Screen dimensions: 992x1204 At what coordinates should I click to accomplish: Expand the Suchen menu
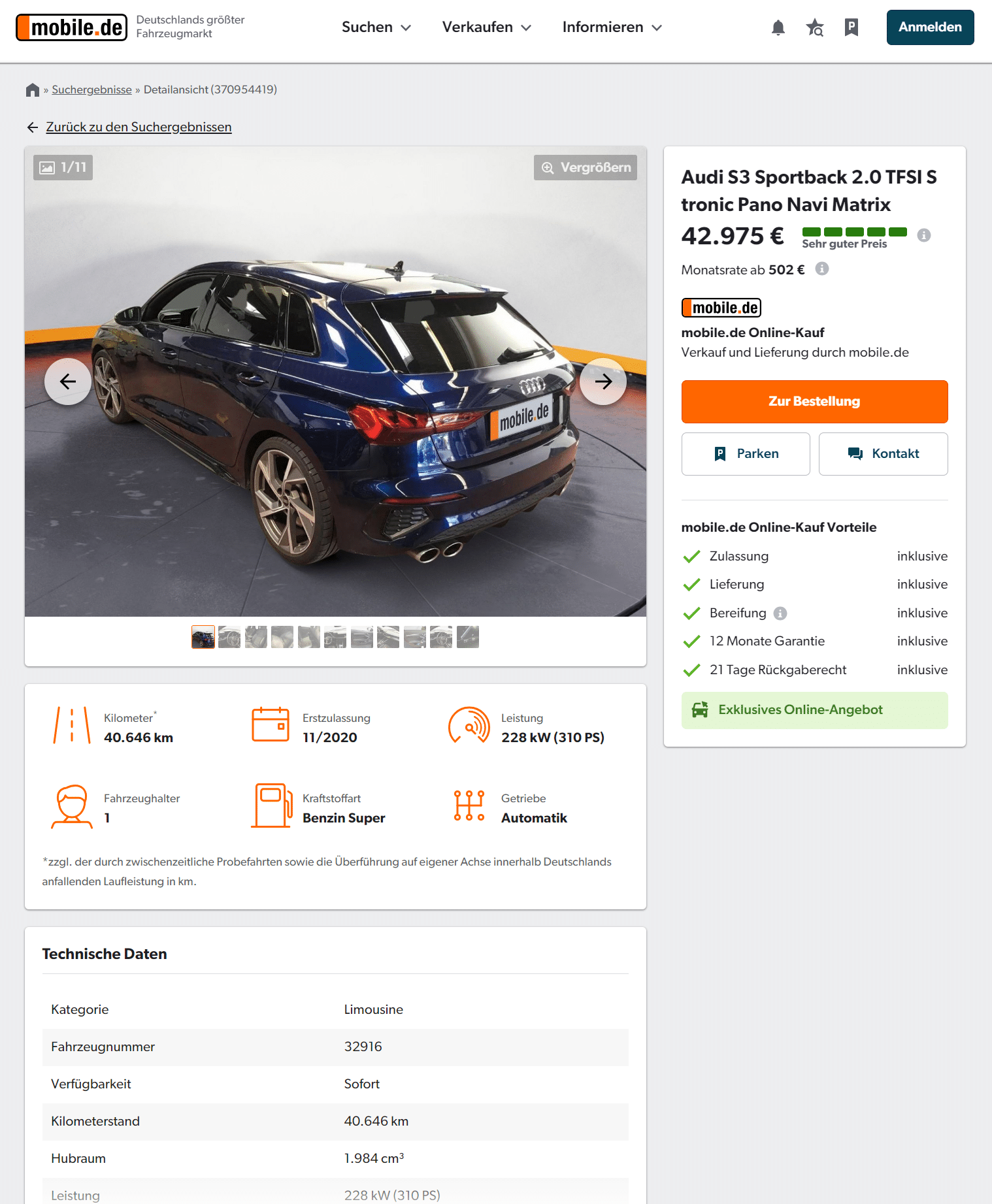pos(376,27)
